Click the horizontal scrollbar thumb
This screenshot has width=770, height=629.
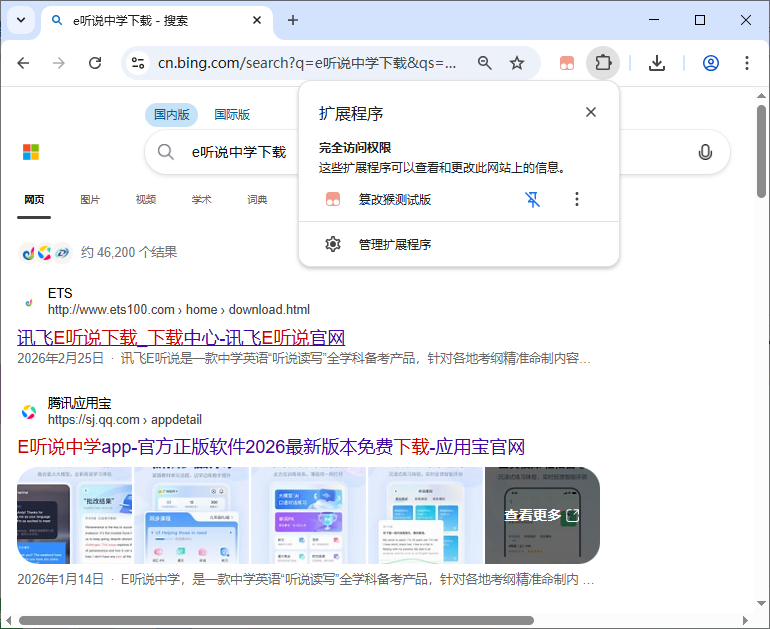point(276,620)
